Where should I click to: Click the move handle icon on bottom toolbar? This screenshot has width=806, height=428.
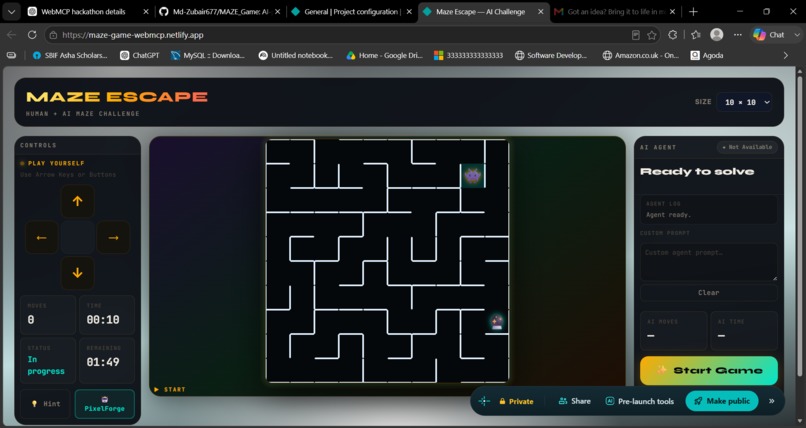click(x=484, y=401)
